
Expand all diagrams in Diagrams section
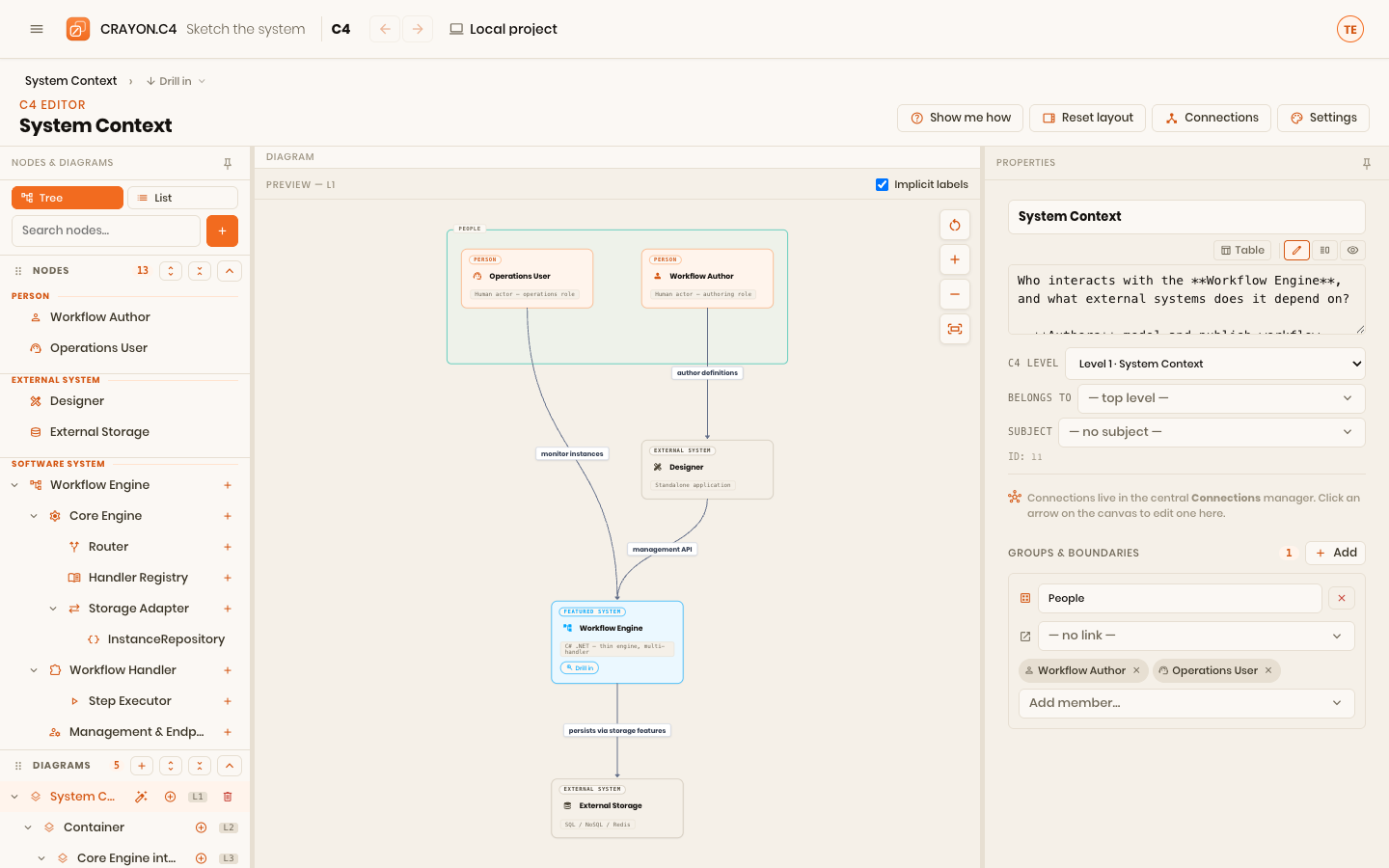(x=171, y=766)
